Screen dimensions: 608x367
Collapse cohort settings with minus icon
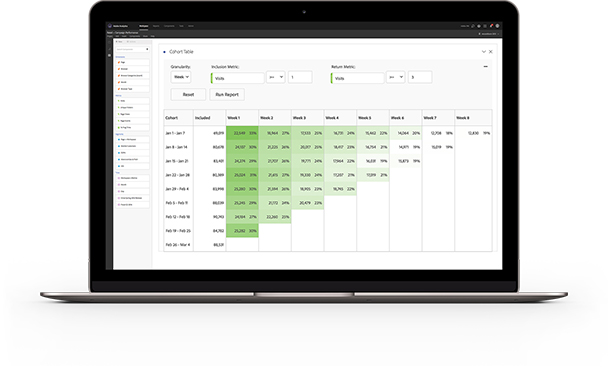coord(485,67)
